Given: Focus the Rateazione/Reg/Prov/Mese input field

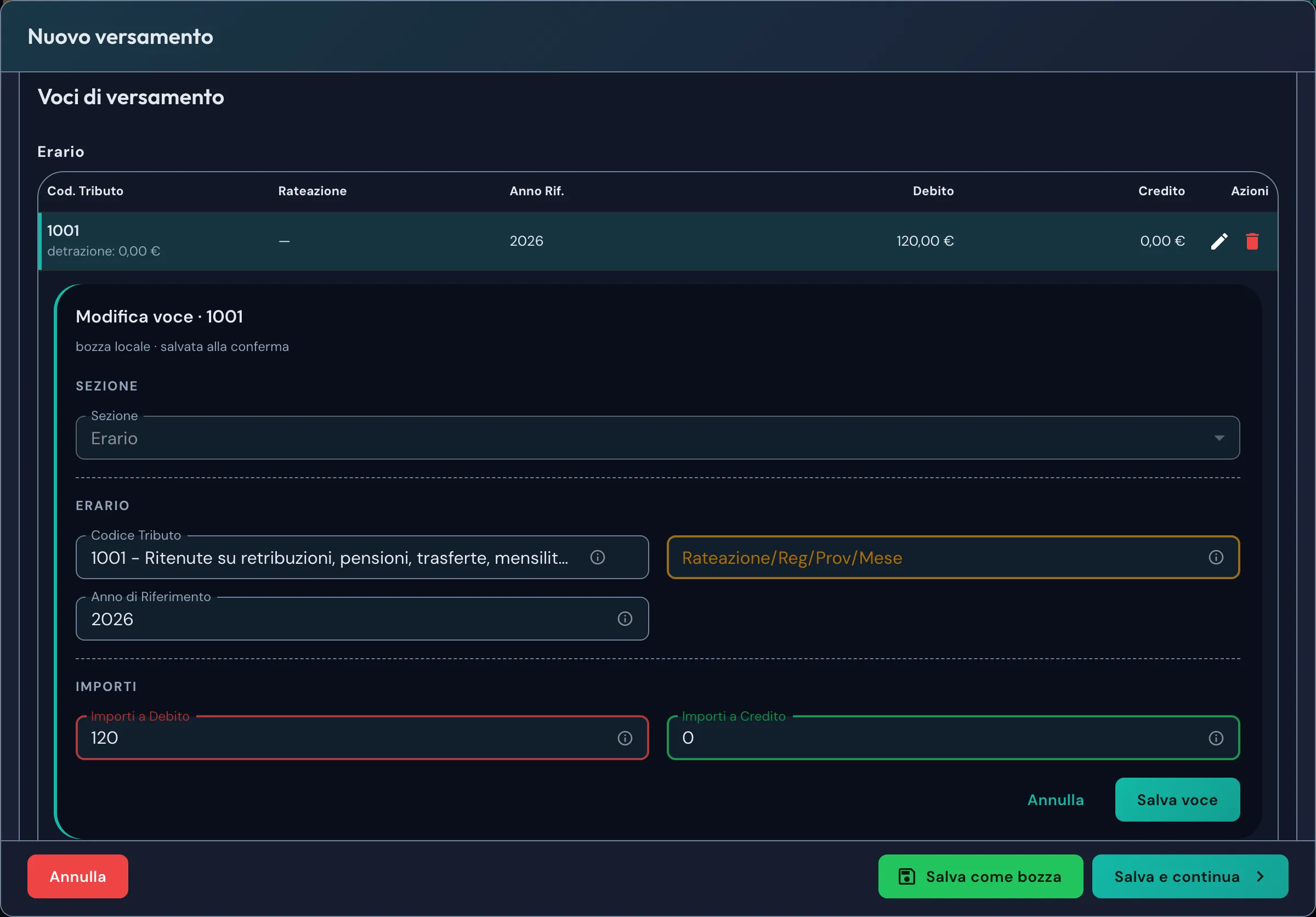Looking at the screenshot, I should coord(953,557).
